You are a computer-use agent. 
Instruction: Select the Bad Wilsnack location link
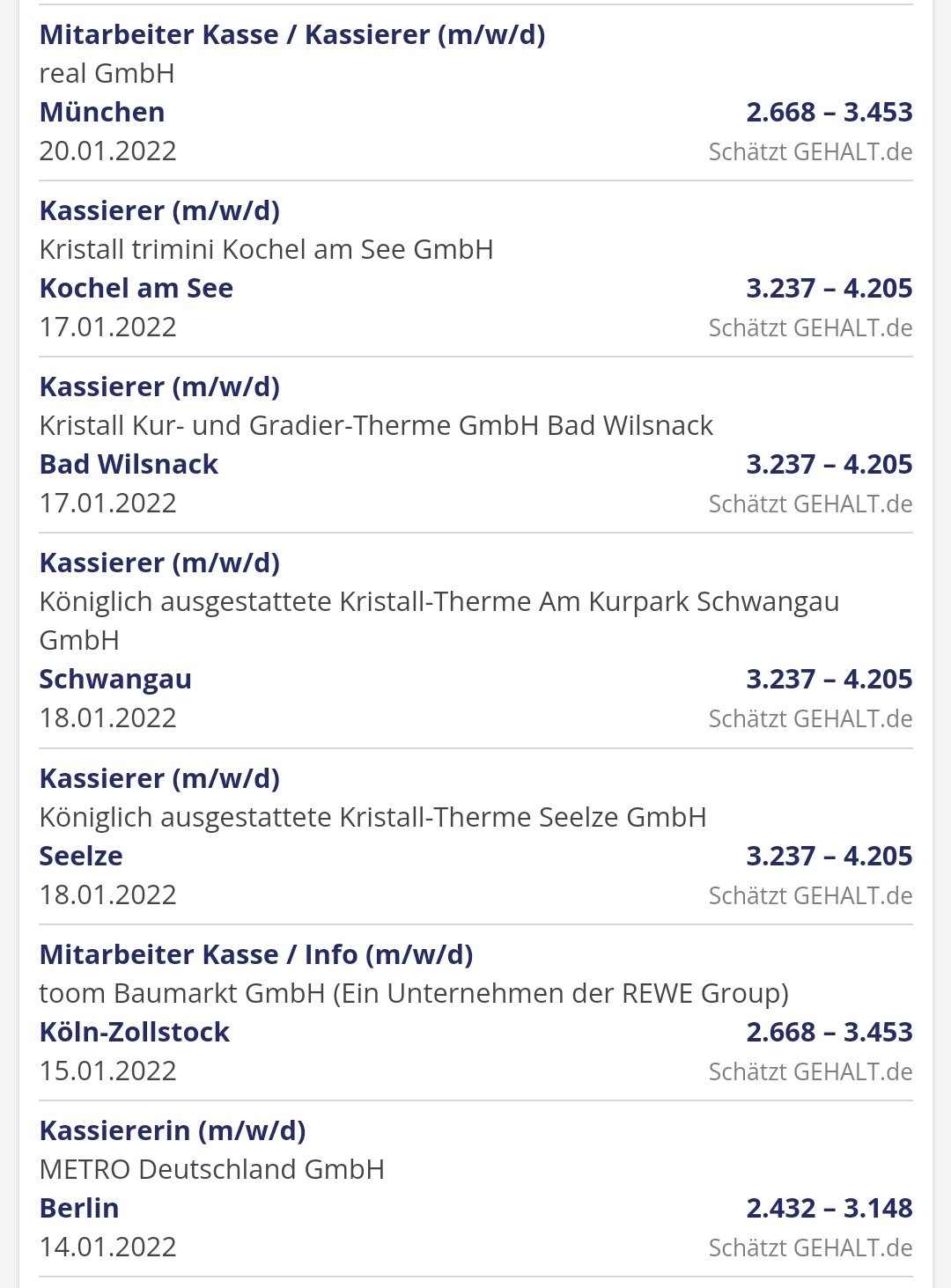pyautogui.click(x=129, y=464)
